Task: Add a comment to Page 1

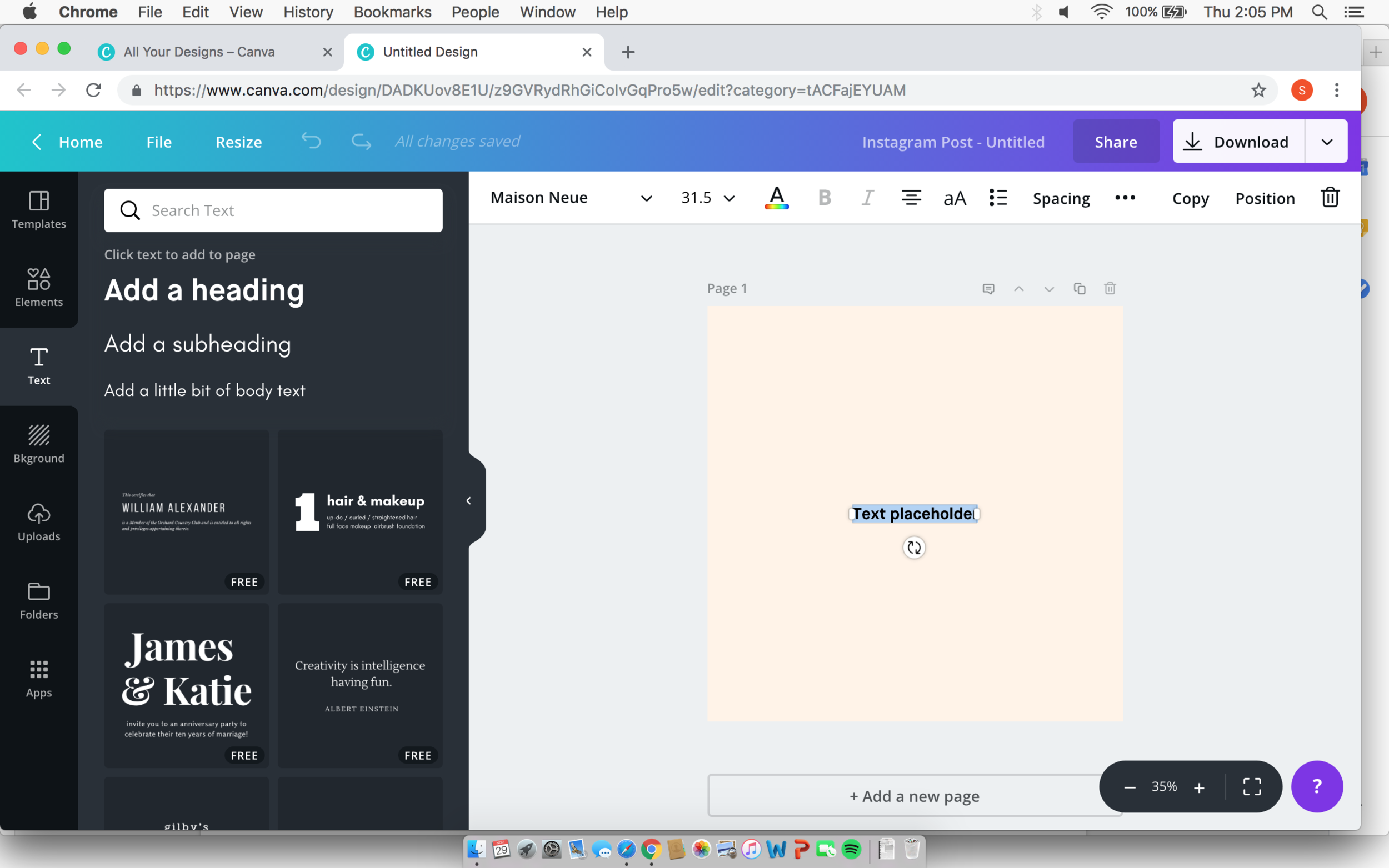Action: tap(988, 289)
